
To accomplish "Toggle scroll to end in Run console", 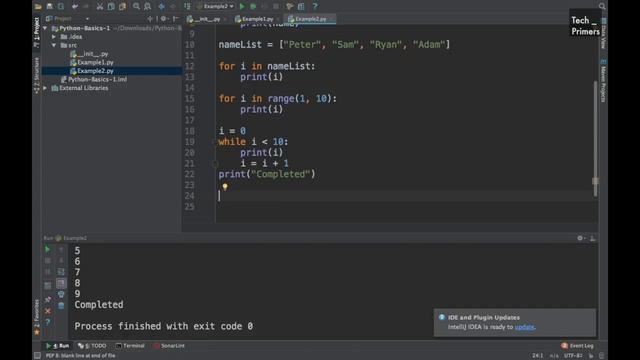I will [61, 283].
